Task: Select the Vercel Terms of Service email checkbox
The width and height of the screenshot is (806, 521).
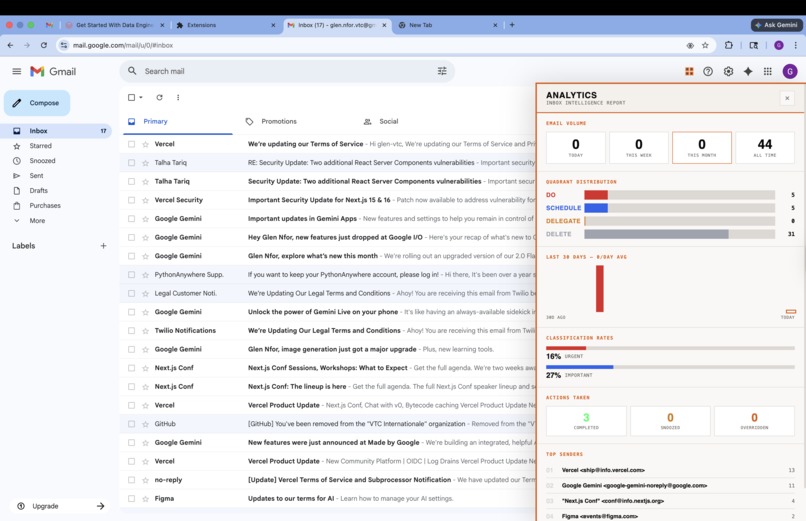Action: coord(132,144)
